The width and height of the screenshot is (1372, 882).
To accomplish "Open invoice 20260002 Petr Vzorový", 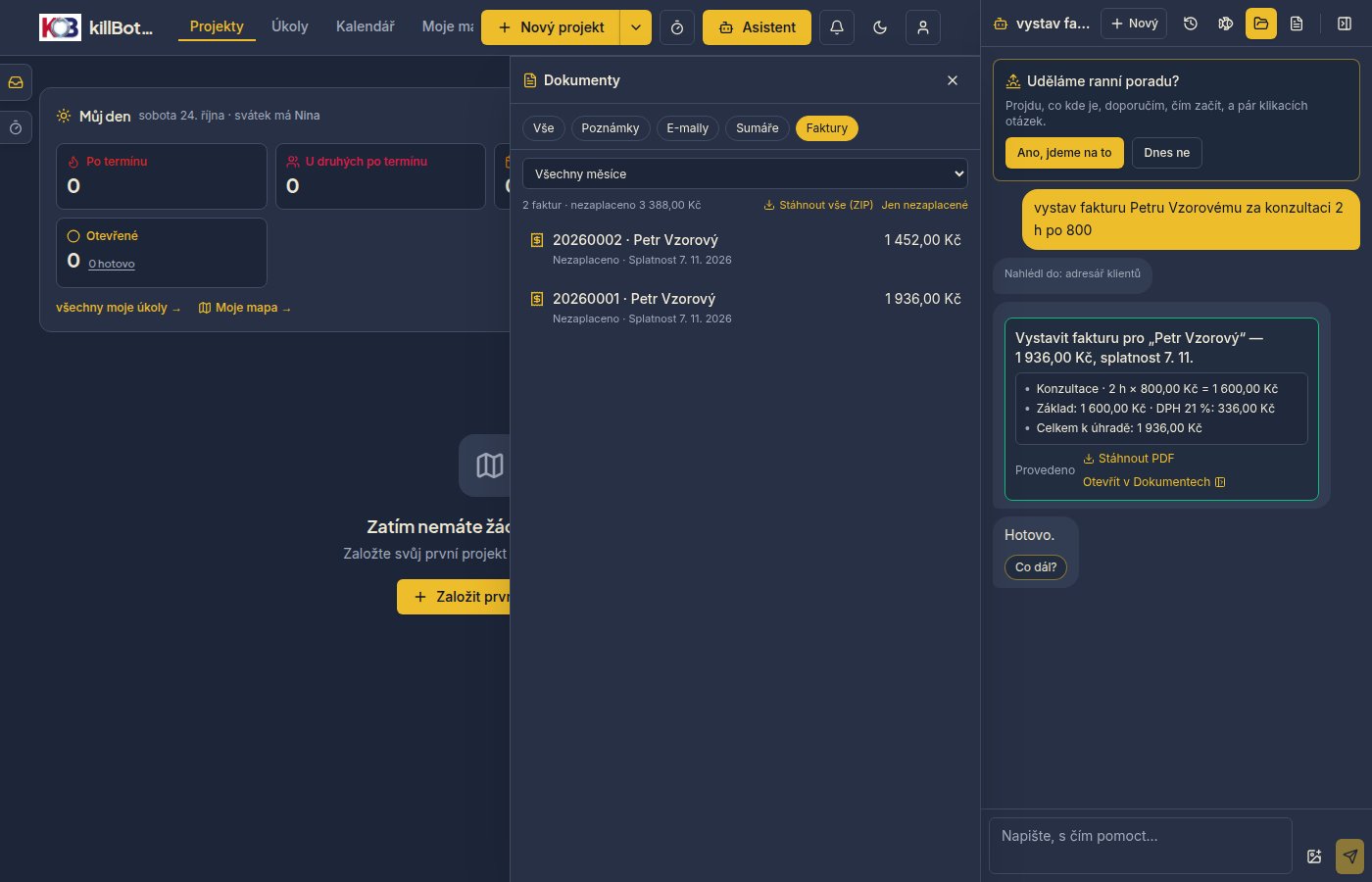I will 745,249.
